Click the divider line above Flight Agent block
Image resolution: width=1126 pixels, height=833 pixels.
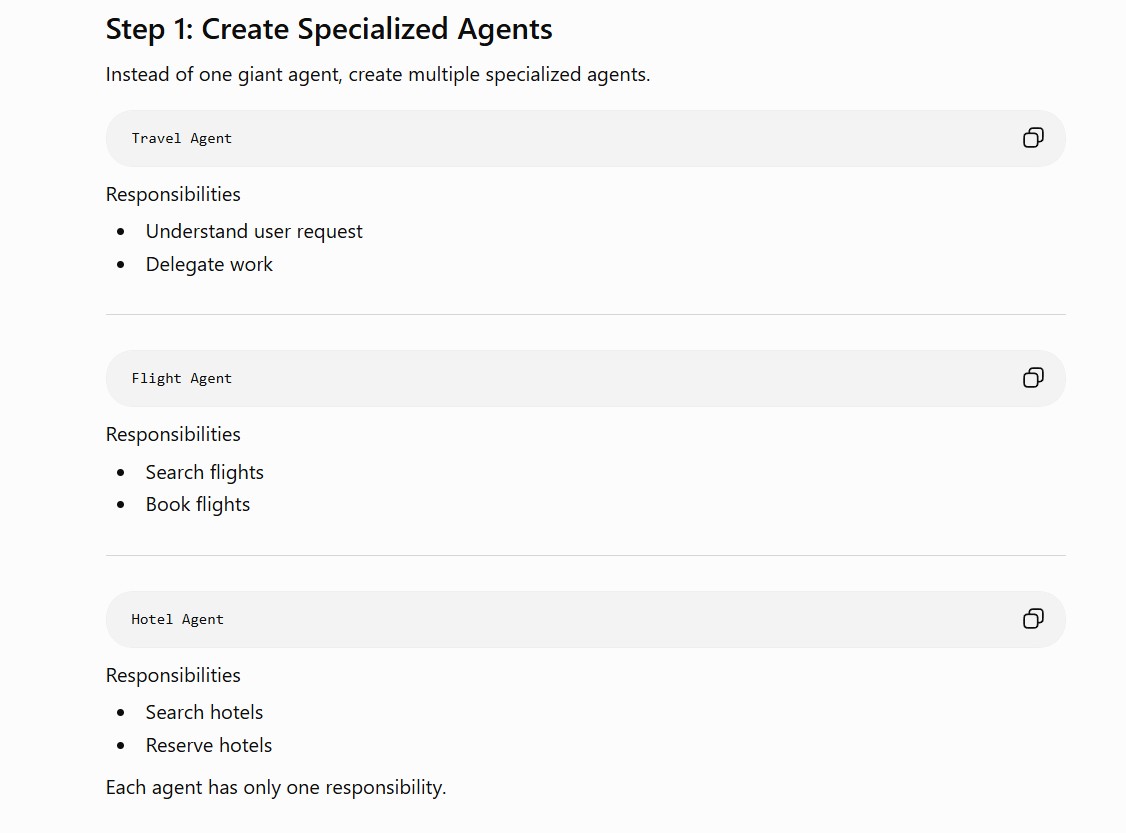(x=585, y=315)
